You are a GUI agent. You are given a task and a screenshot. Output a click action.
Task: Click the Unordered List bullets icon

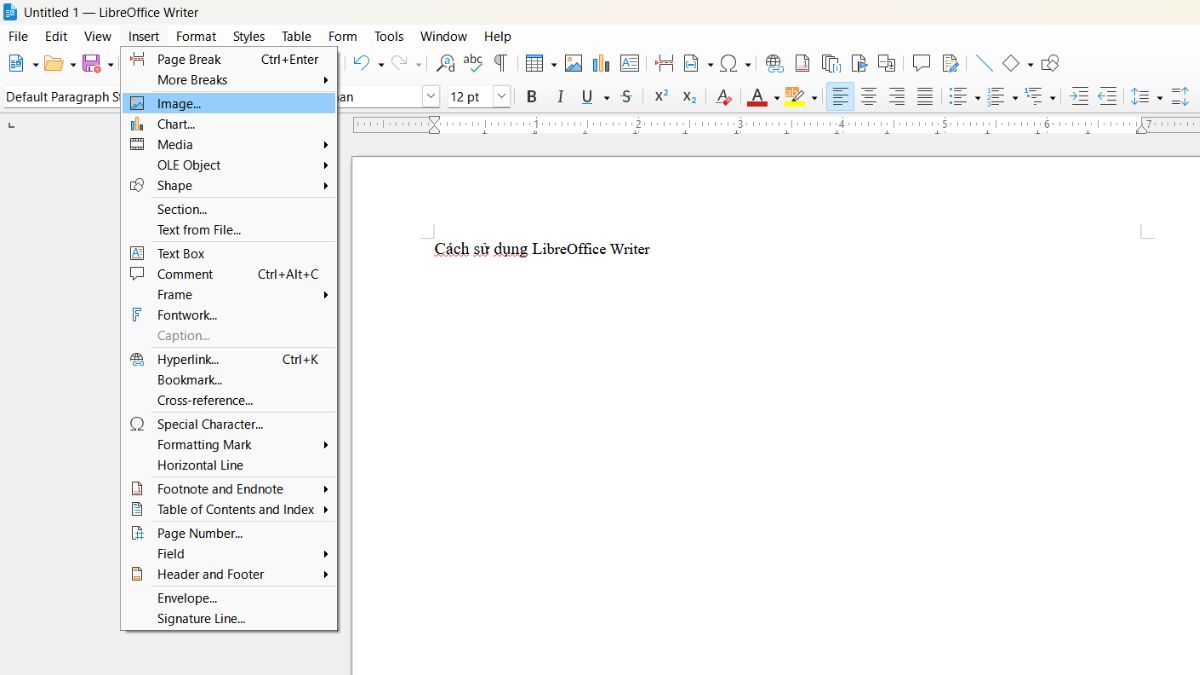point(958,97)
